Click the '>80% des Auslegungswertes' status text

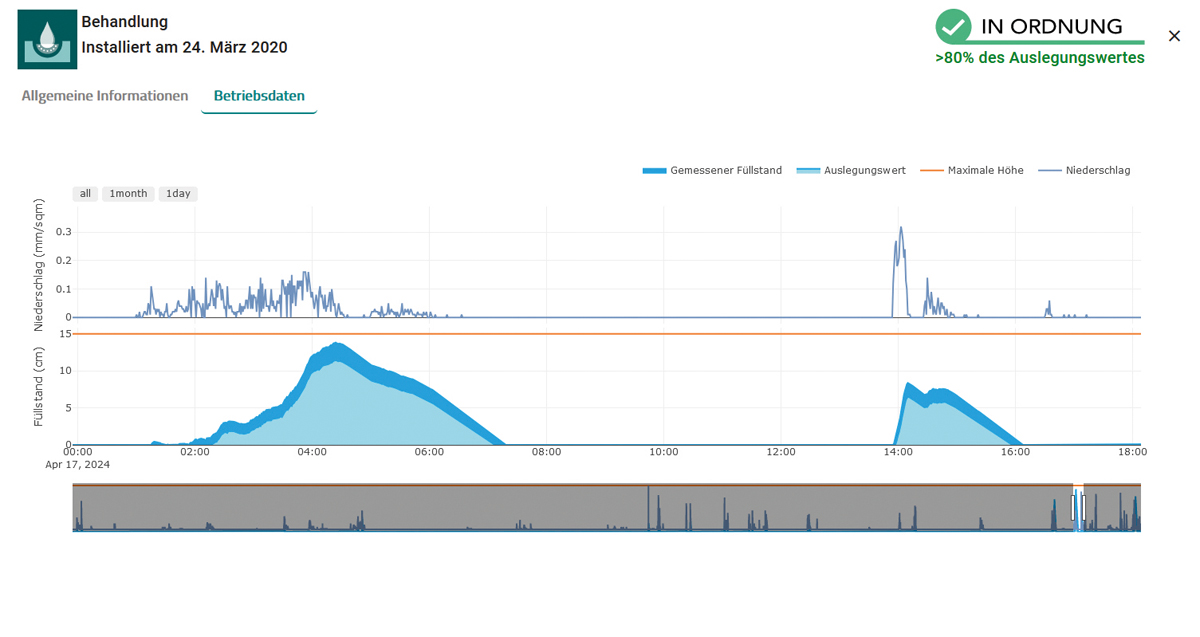tap(1040, 58)
